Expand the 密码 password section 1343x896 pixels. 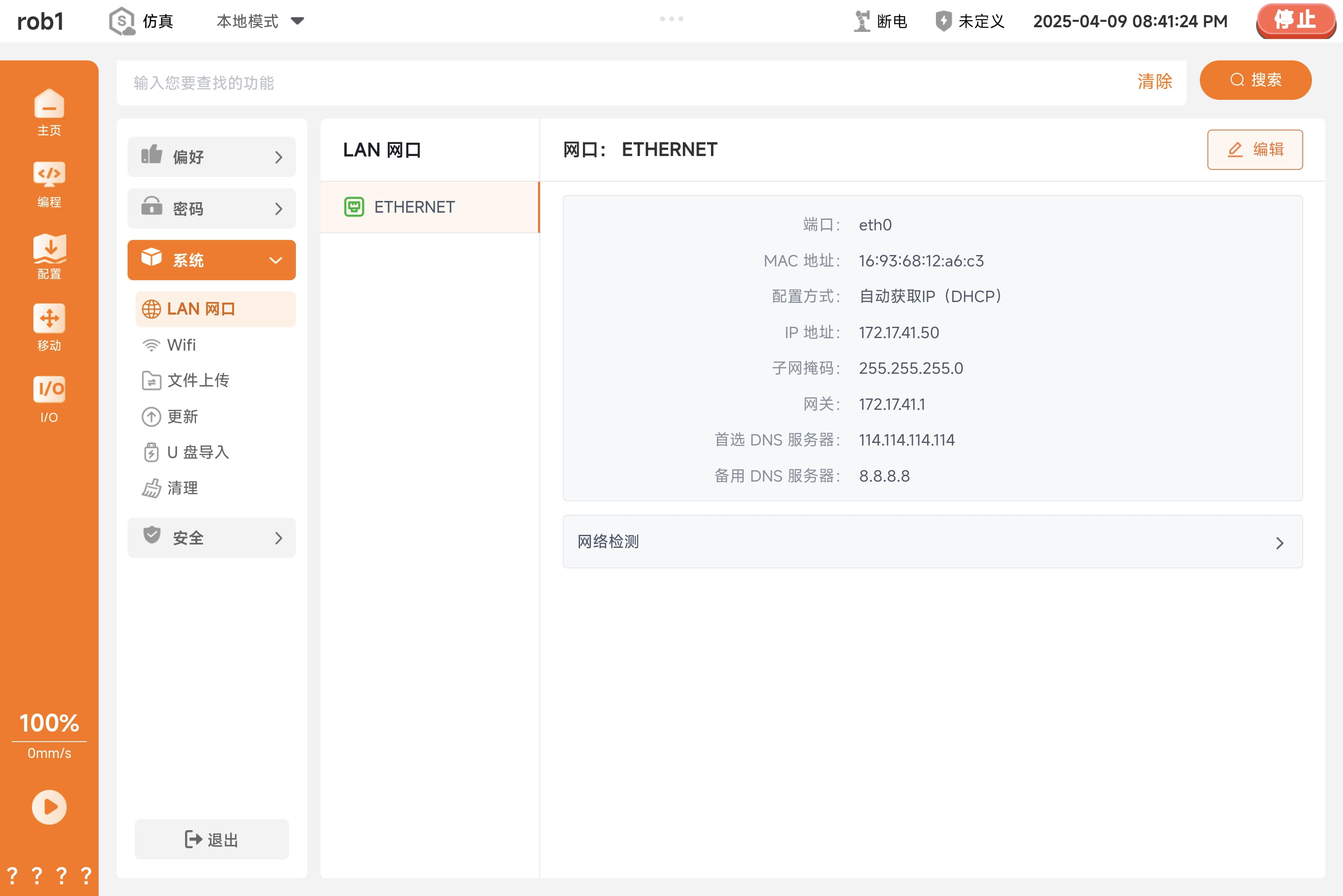[212, 208]
